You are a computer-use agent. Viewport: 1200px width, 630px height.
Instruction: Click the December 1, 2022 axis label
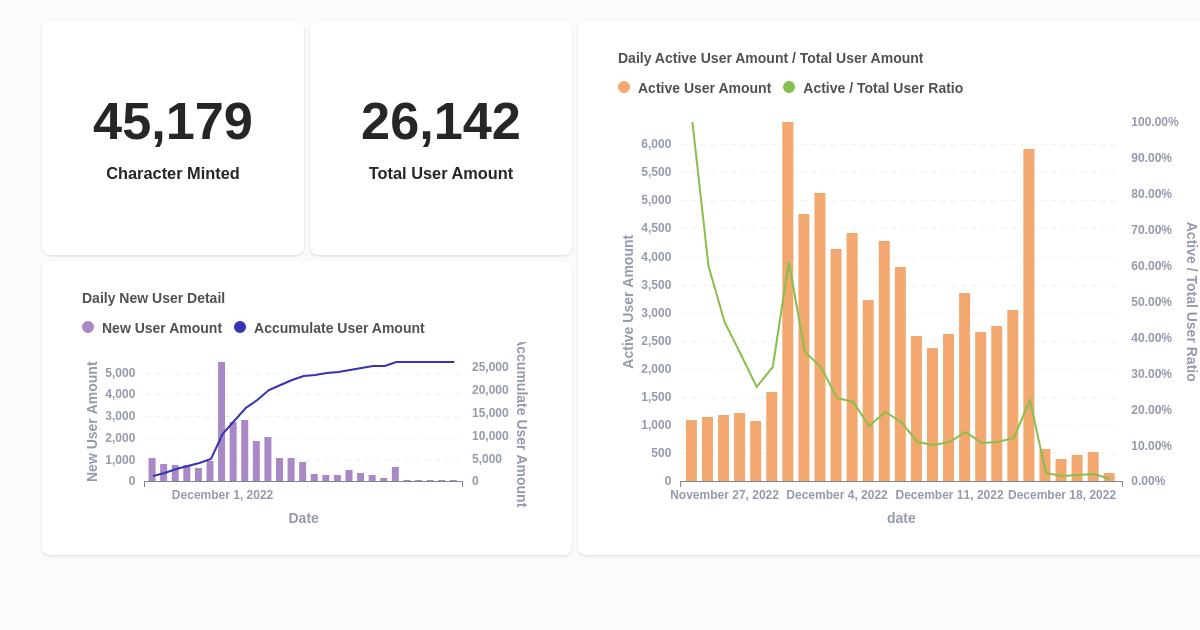pyautogui.click(x=222, y=494)
